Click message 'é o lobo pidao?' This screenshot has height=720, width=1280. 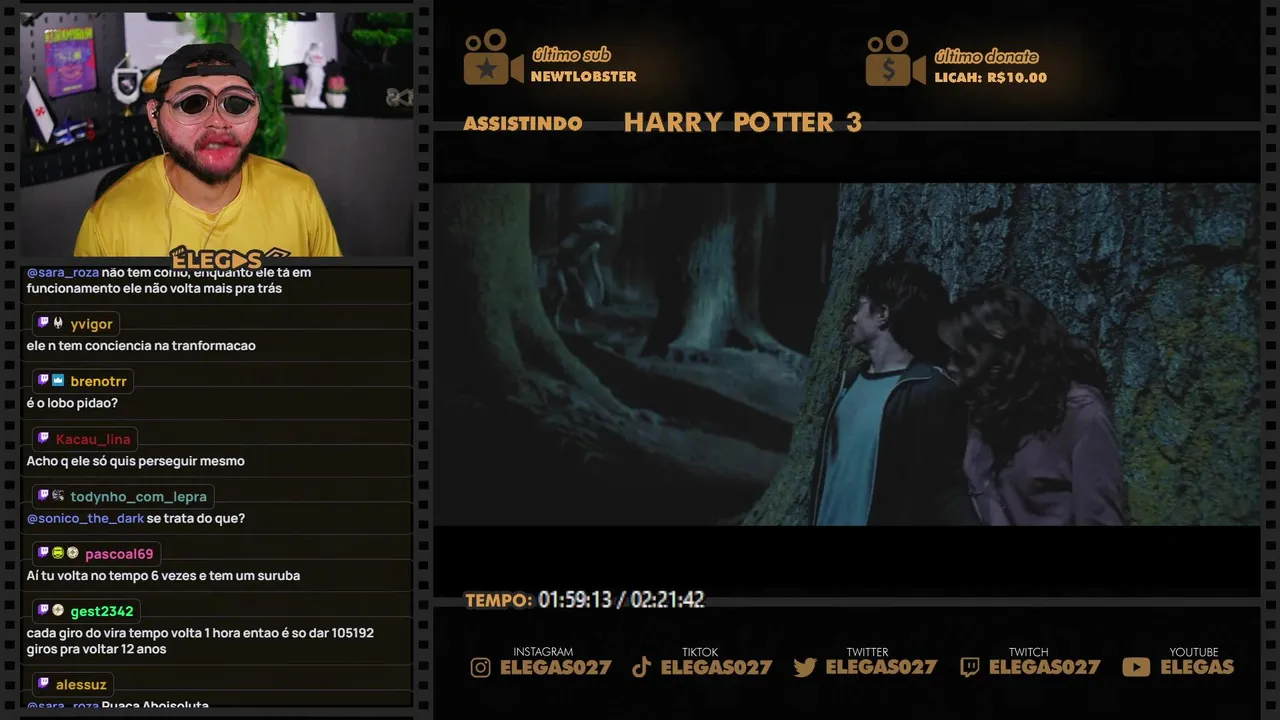click(x=72, y=403)
